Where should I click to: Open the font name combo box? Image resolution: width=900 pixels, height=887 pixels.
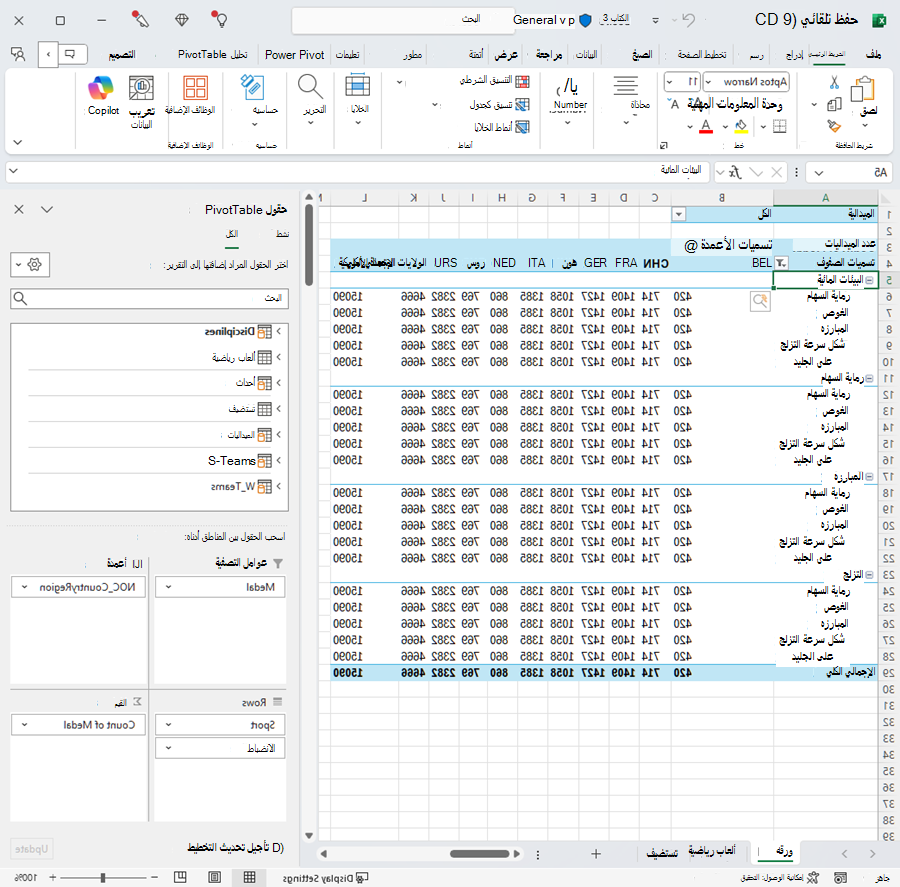746,82
